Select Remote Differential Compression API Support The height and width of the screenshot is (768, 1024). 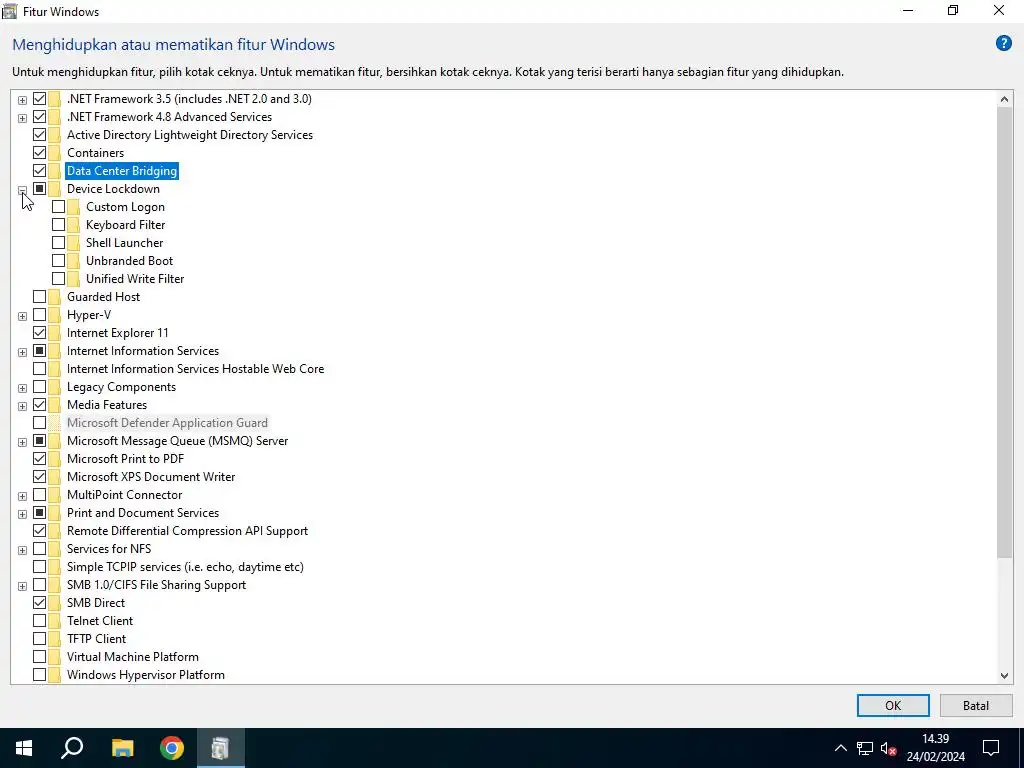(187, 531)
